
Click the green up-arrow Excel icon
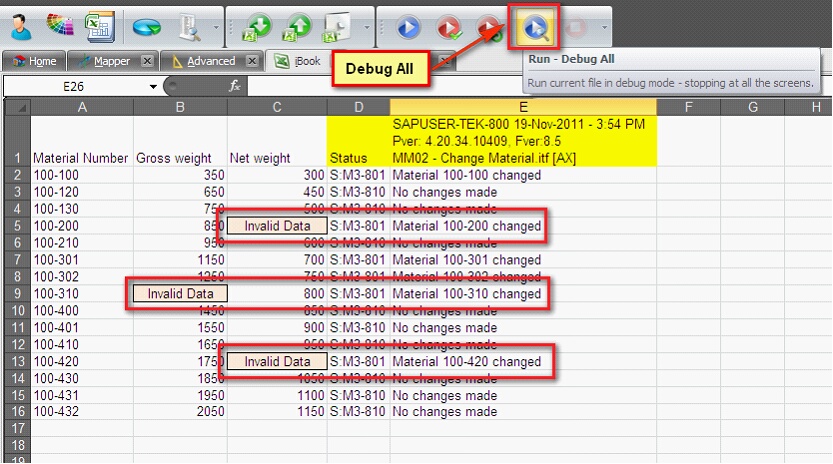point(298,25)
